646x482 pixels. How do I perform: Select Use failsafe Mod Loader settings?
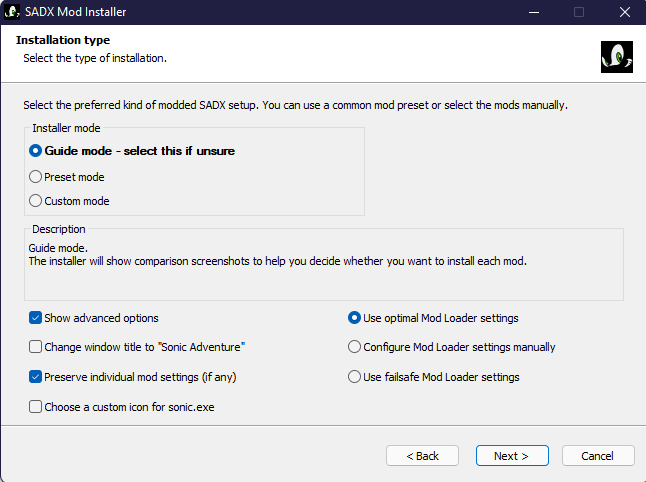click(355, 377)
